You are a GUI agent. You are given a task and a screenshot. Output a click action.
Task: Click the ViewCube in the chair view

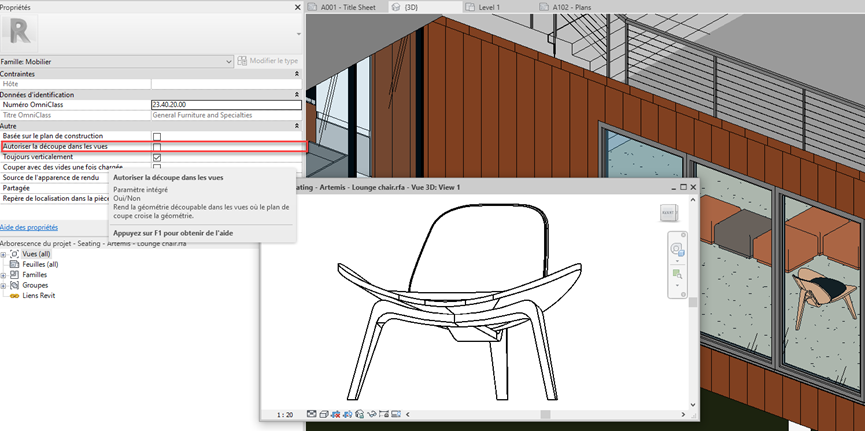click(668, 213)
